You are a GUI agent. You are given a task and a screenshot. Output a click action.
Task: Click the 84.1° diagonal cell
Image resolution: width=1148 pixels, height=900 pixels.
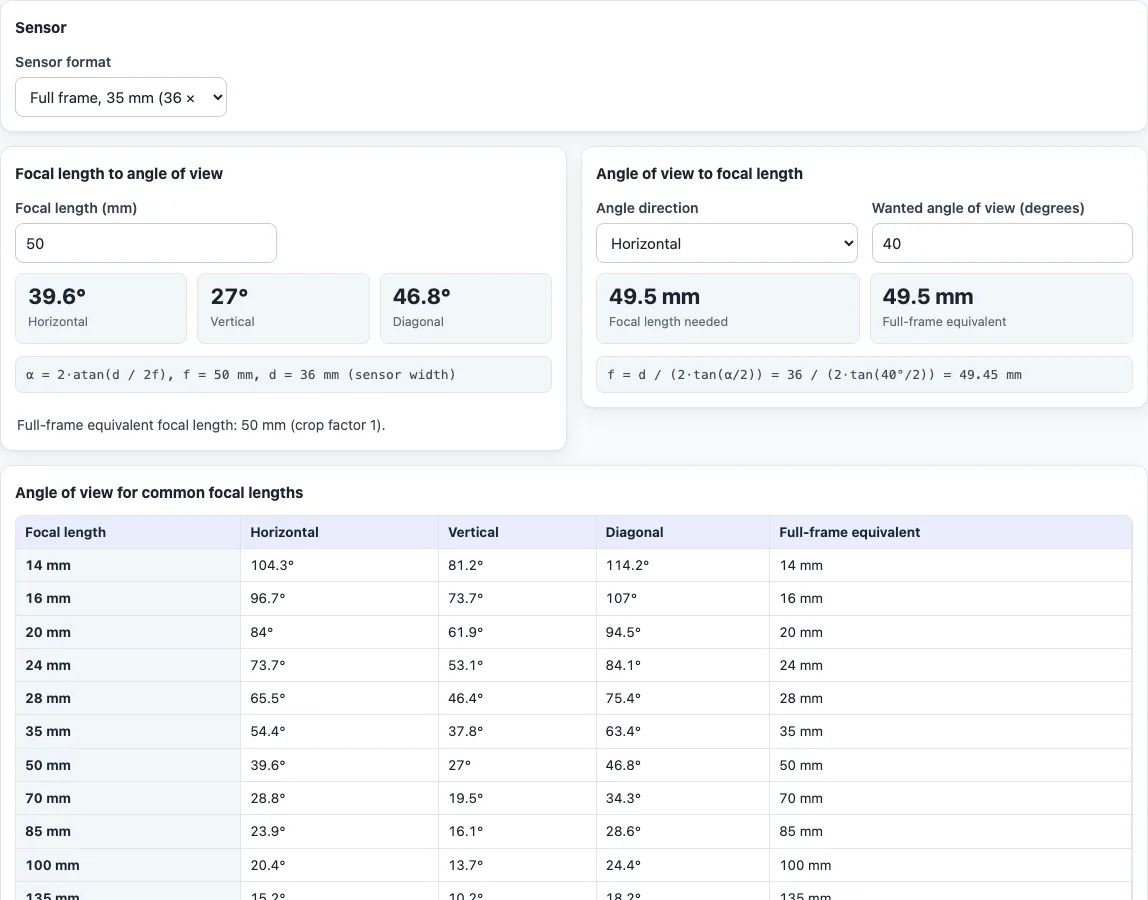(x=682, y=665)
